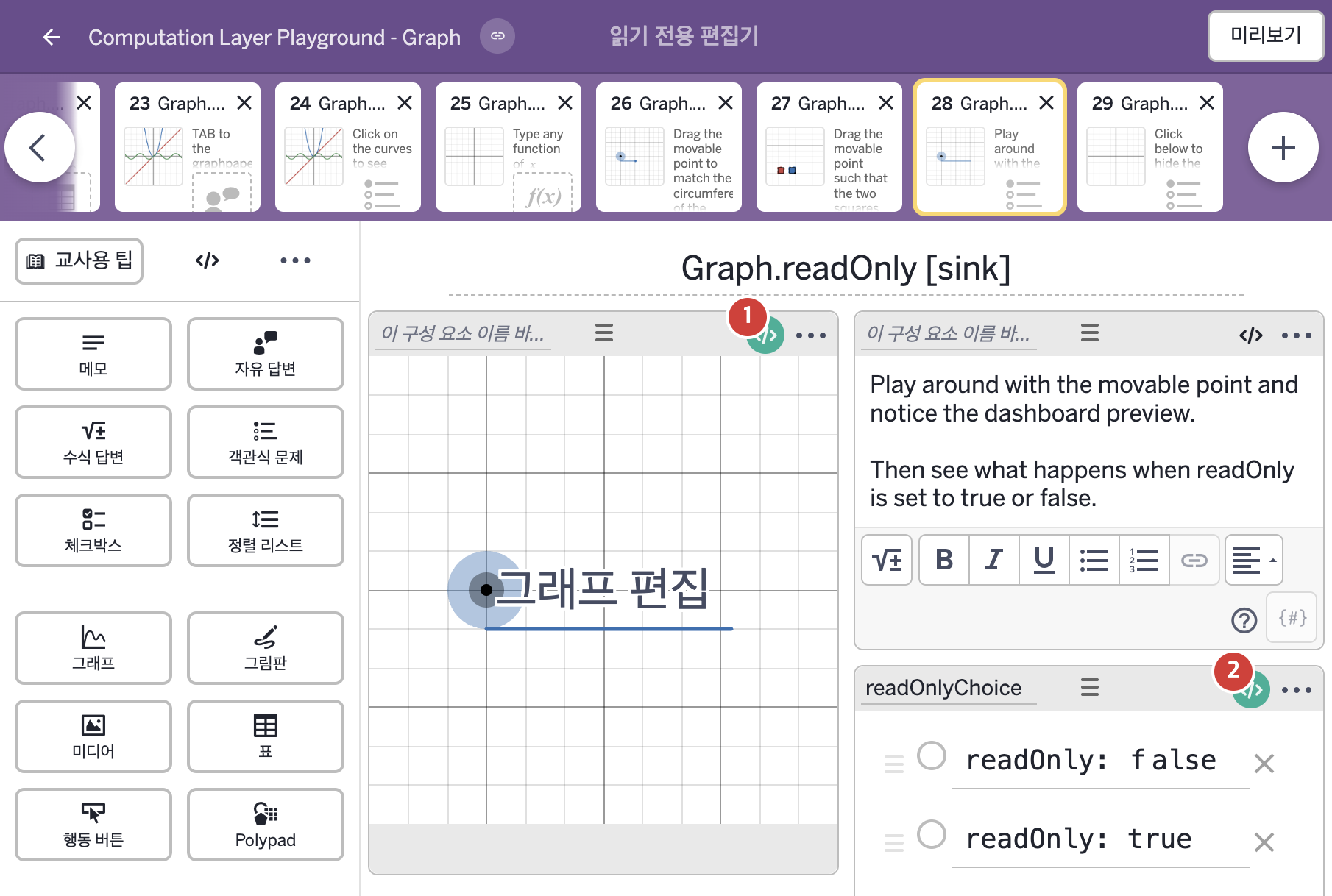The height and width of the screenshot is (896, 1332).
Task: Insert a variable with the {#} button
Action: point(1292,618)
